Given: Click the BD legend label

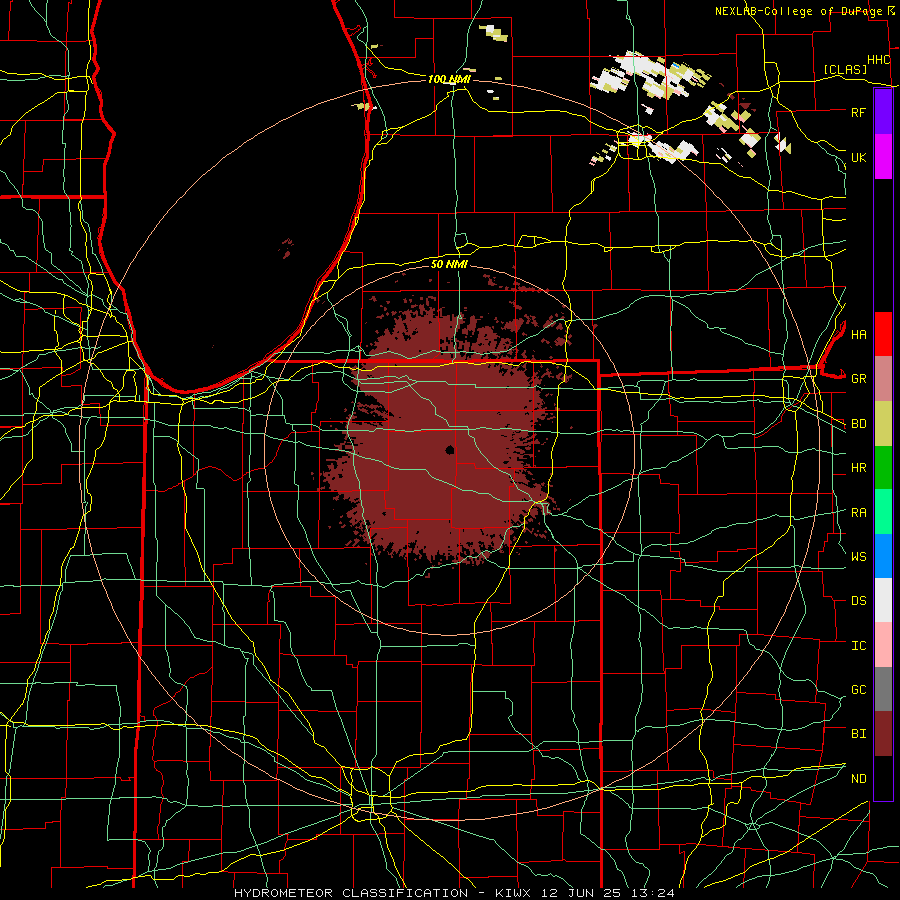Looking at the screenshot, I should coord(858,424).
